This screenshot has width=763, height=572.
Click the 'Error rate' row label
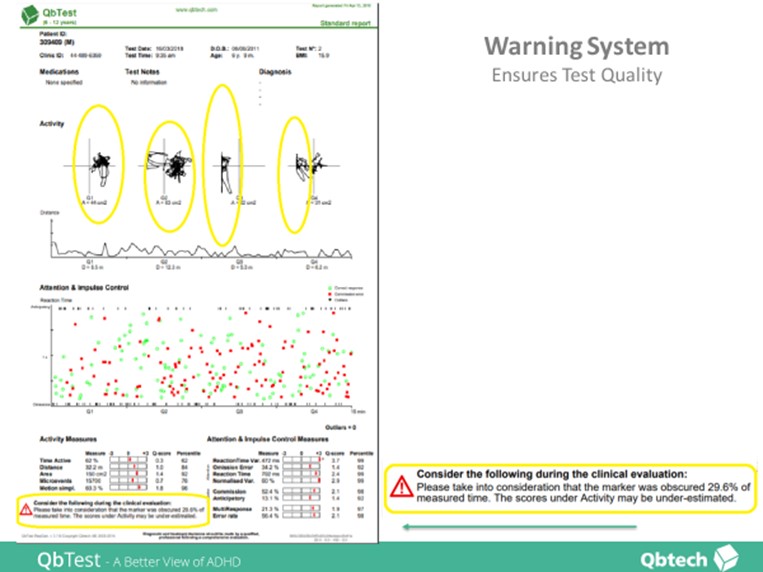tap(225, 516)
